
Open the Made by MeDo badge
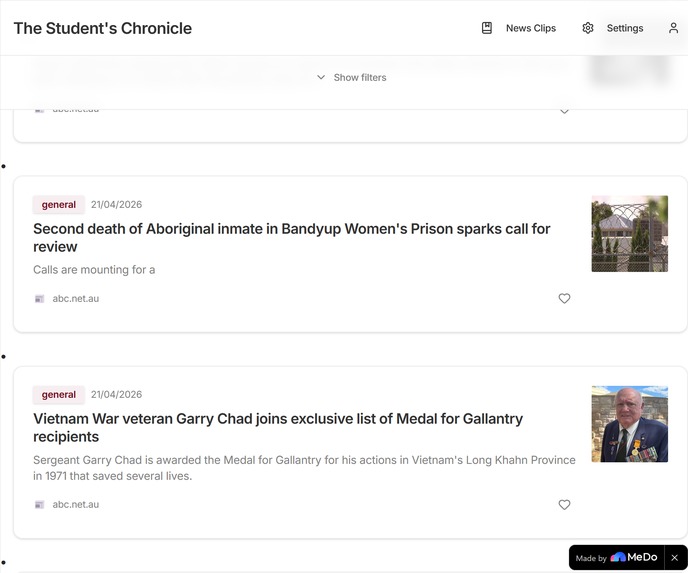(616, 558)
